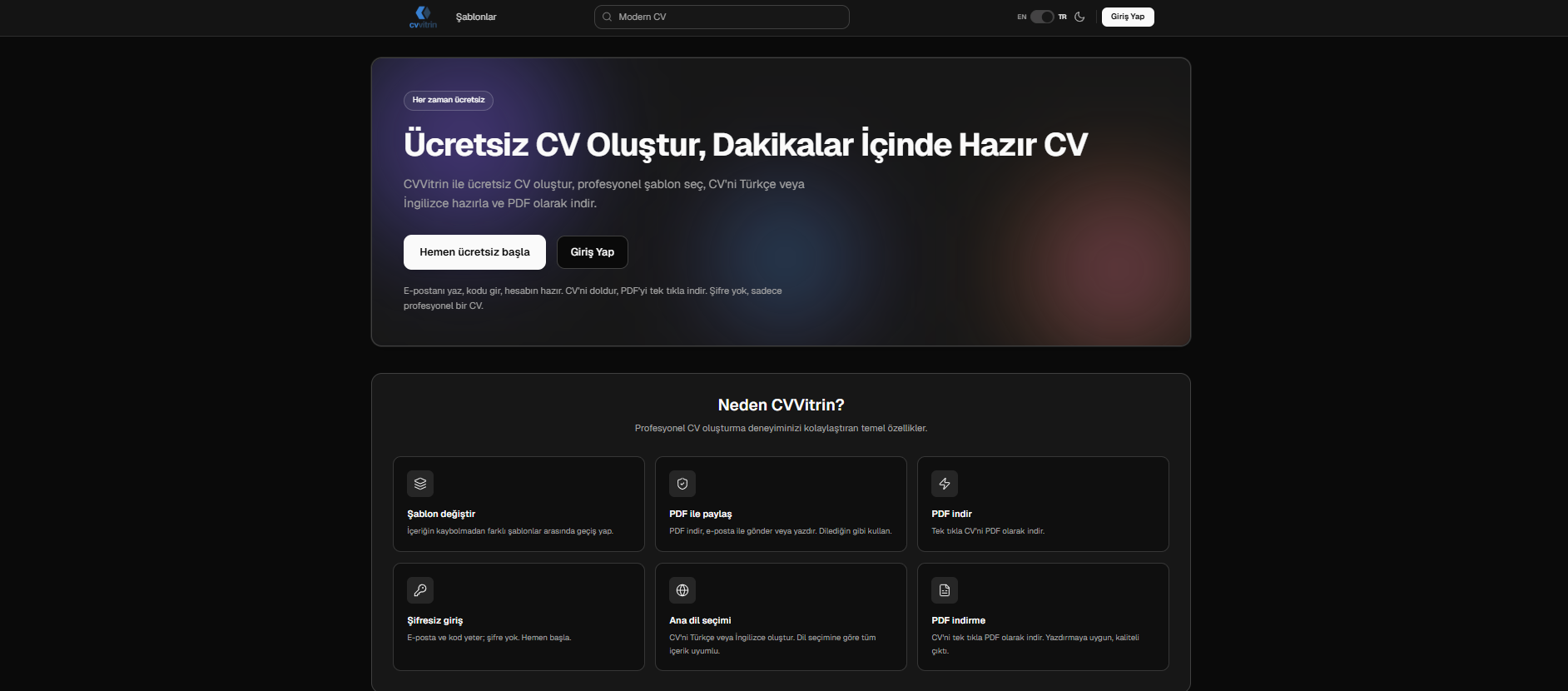This screenshot has height=691, width=1568.
Task: Click the PDF indirme document icon
Action: [945, 590]
